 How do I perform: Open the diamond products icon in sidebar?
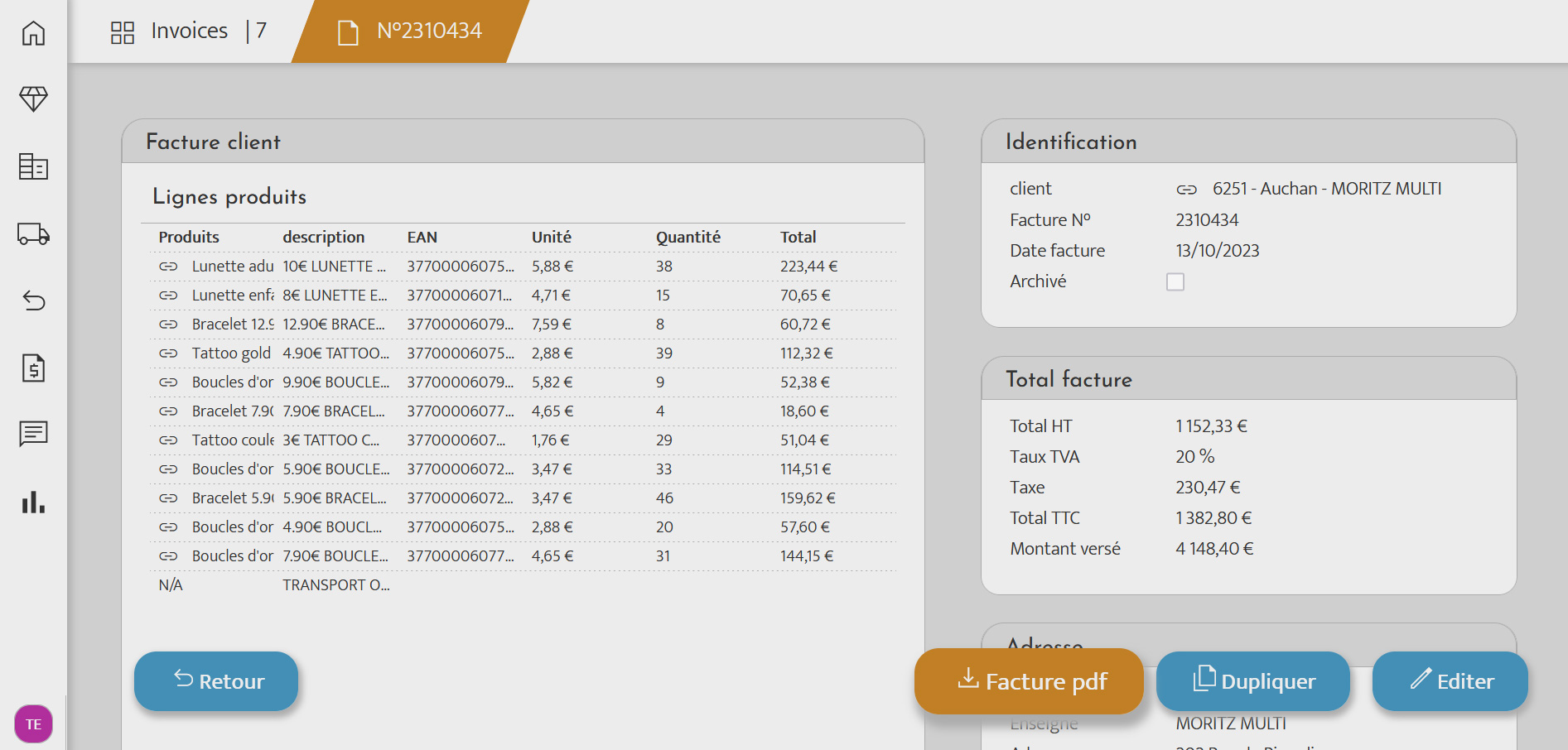click(x=33, y=99)
